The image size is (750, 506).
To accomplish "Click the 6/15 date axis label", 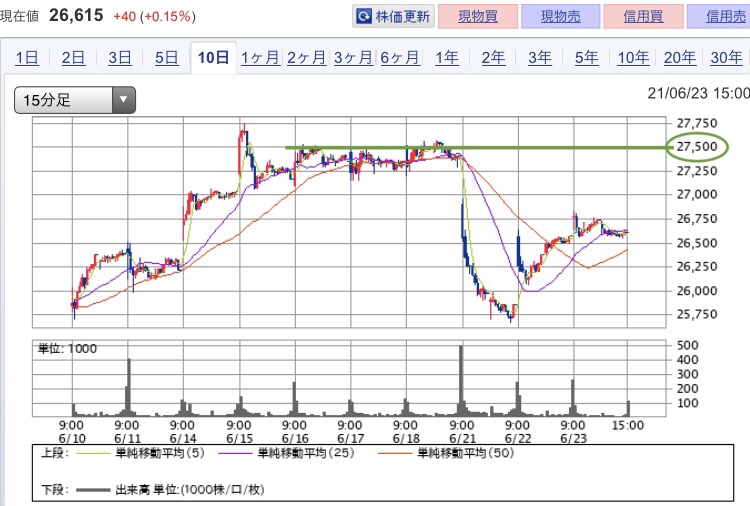I will 239,439.
